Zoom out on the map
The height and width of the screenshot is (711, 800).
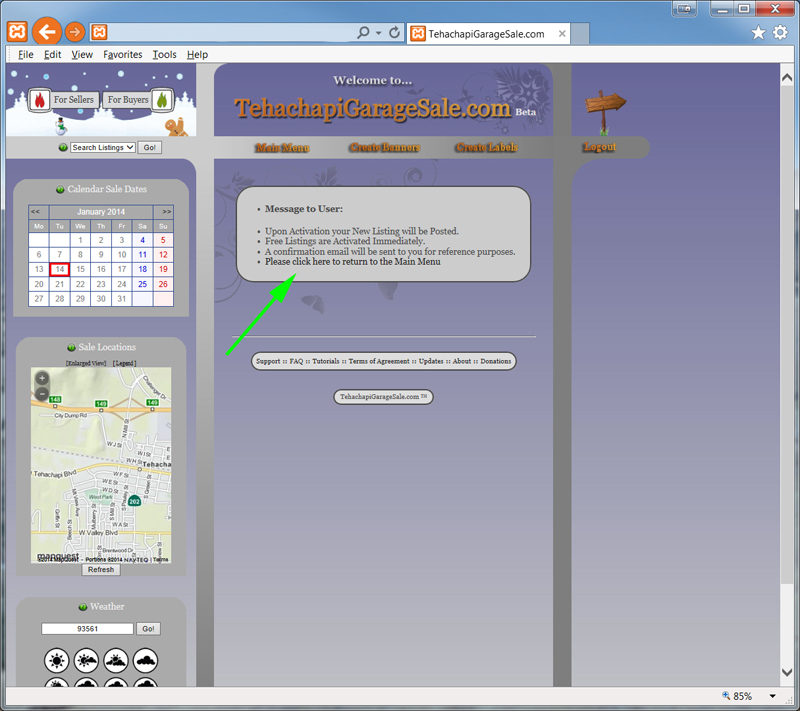(x=42, y=393)
